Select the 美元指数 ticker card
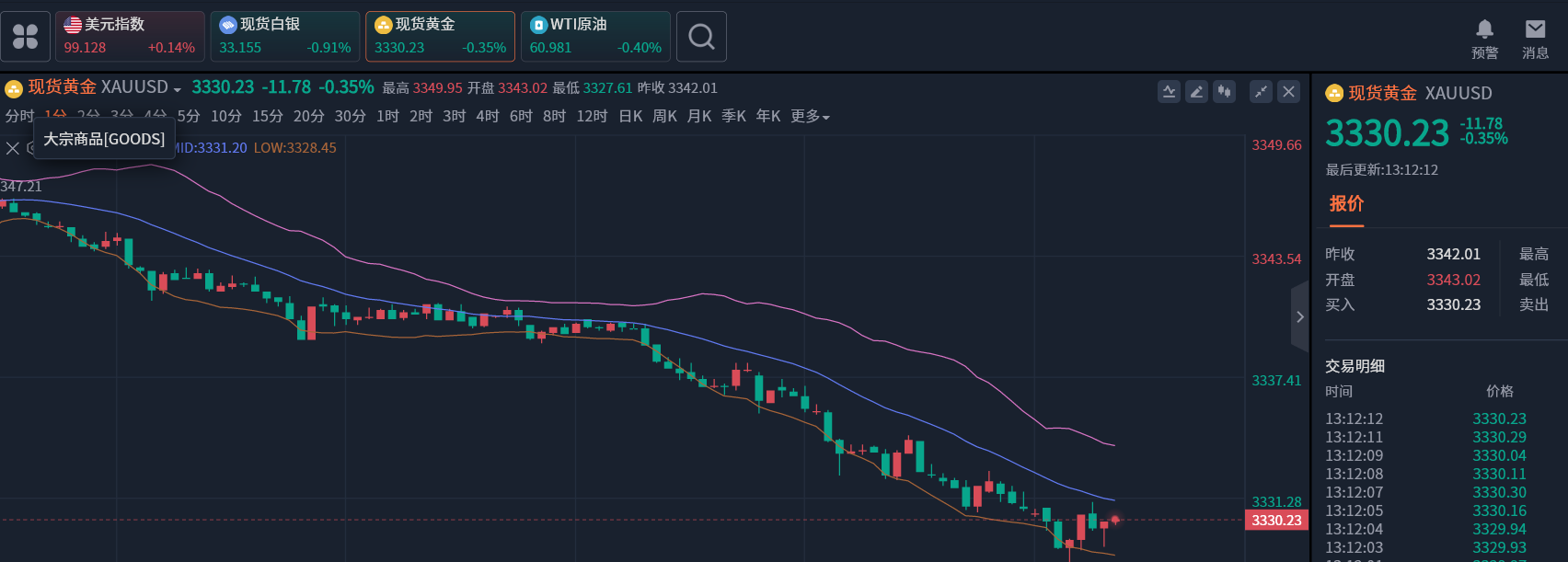1568x562 pixels. 130,37
